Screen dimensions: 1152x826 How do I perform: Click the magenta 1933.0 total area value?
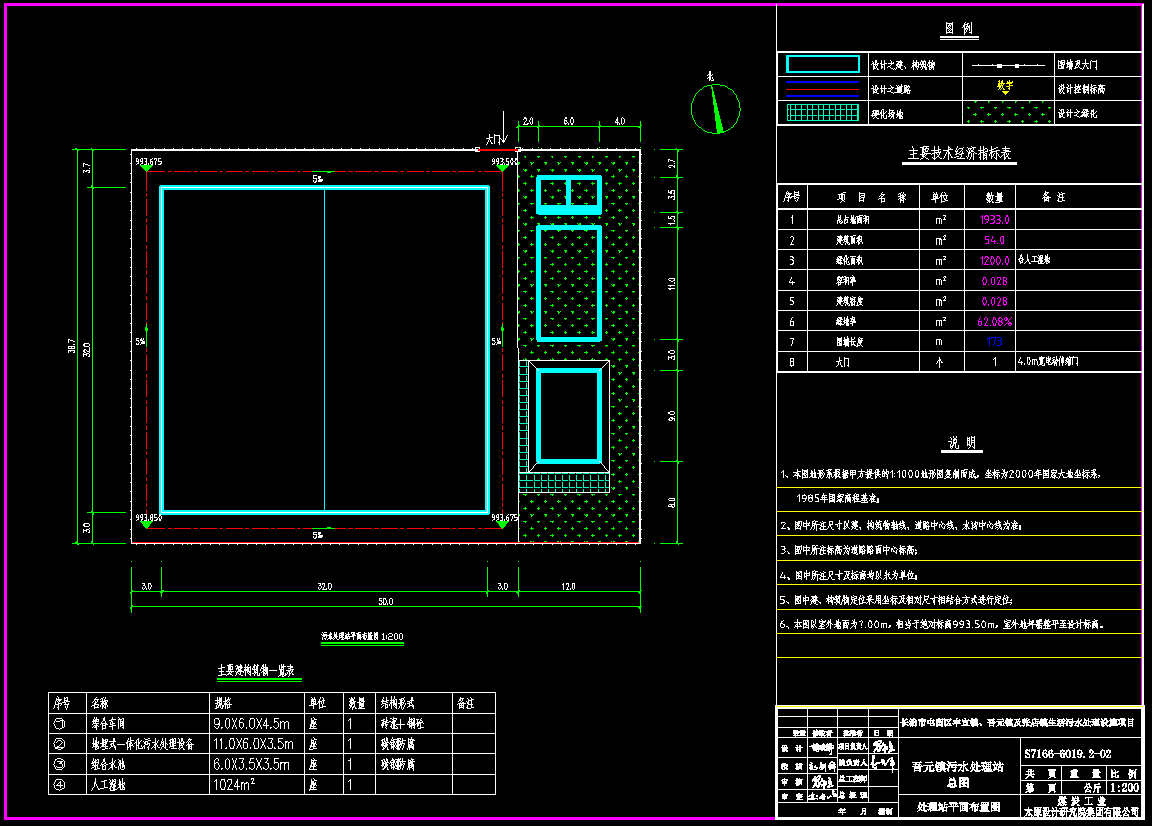pos(993,220)
